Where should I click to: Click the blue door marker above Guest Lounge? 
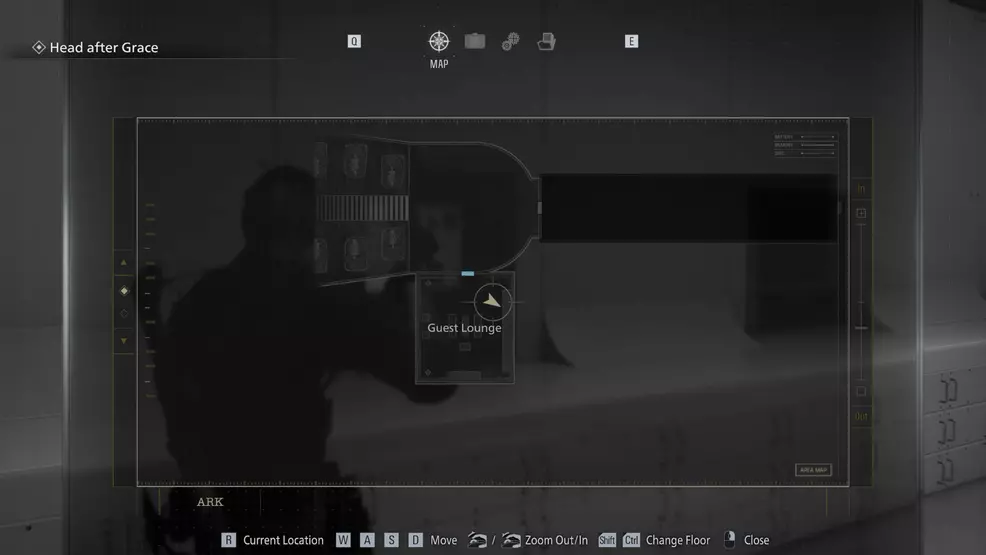468,273
